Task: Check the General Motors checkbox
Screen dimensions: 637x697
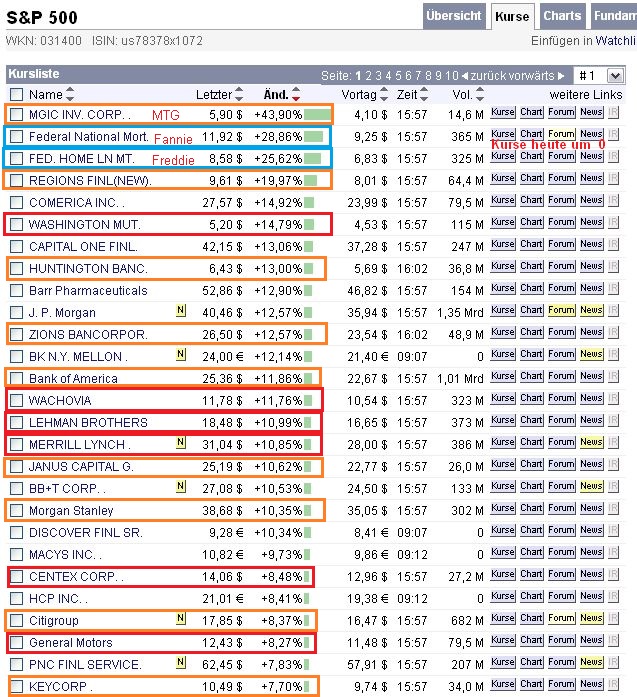Action: (x=16, y=642)
